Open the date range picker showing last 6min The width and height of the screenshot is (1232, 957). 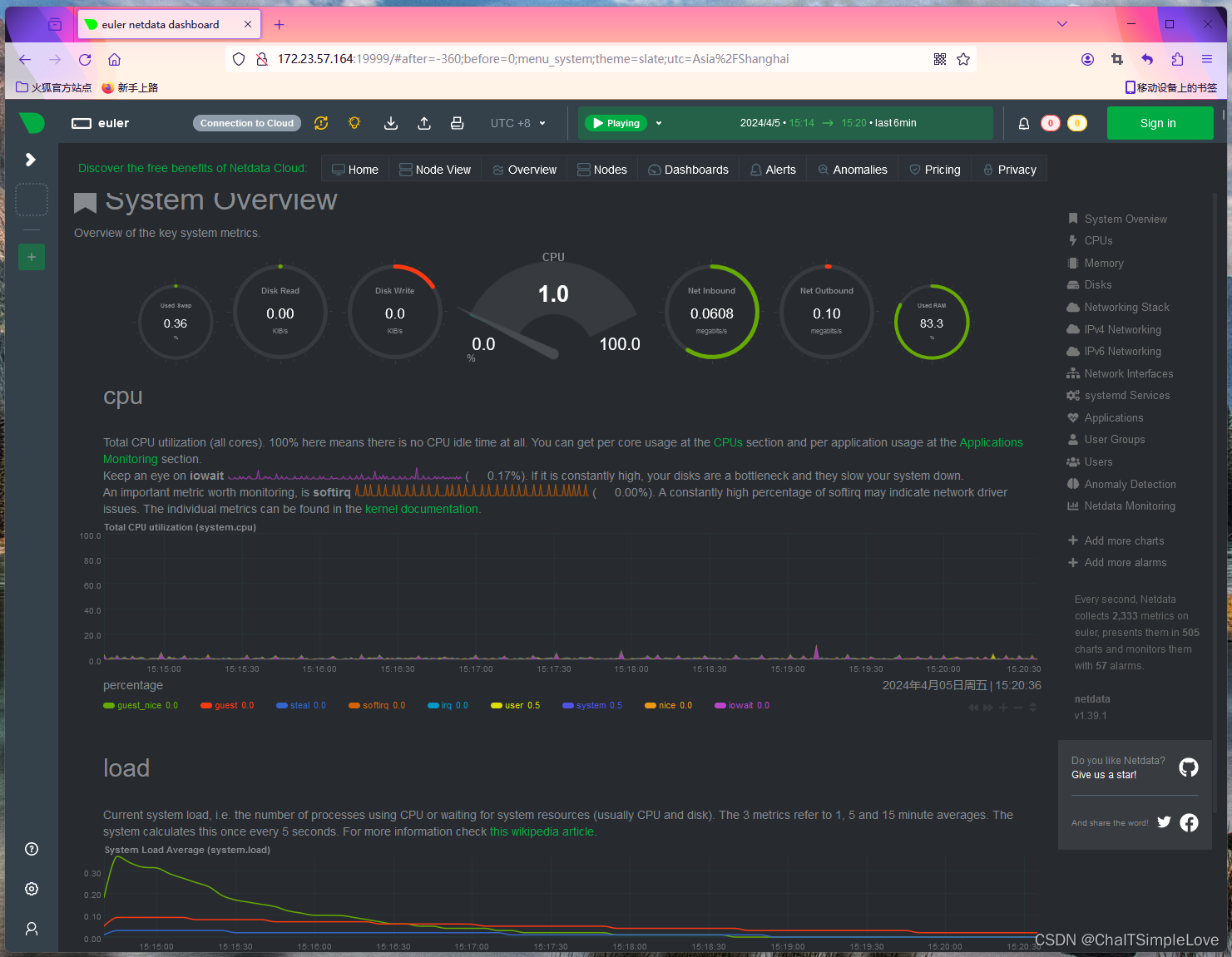point(829,123)
